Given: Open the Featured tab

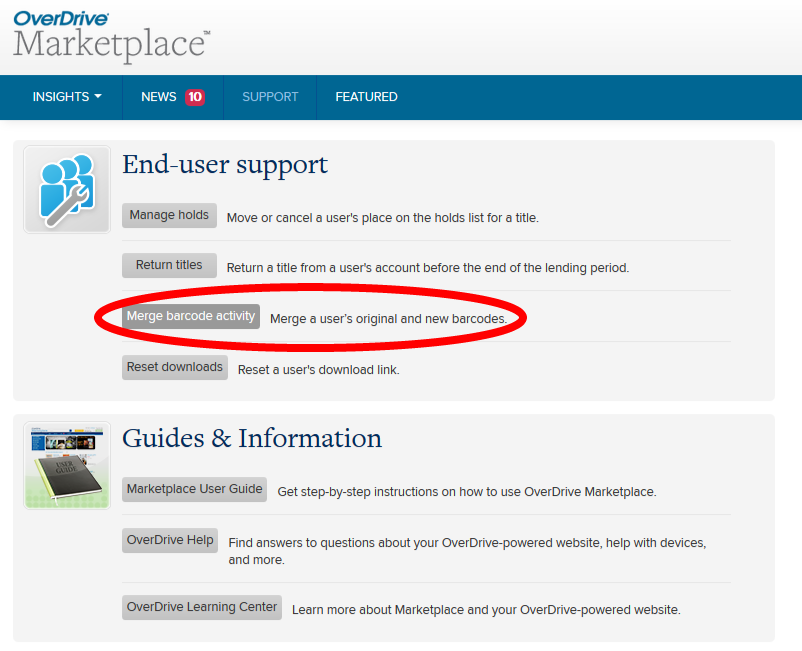Looking at the screenshot, I should pos(366,97).
